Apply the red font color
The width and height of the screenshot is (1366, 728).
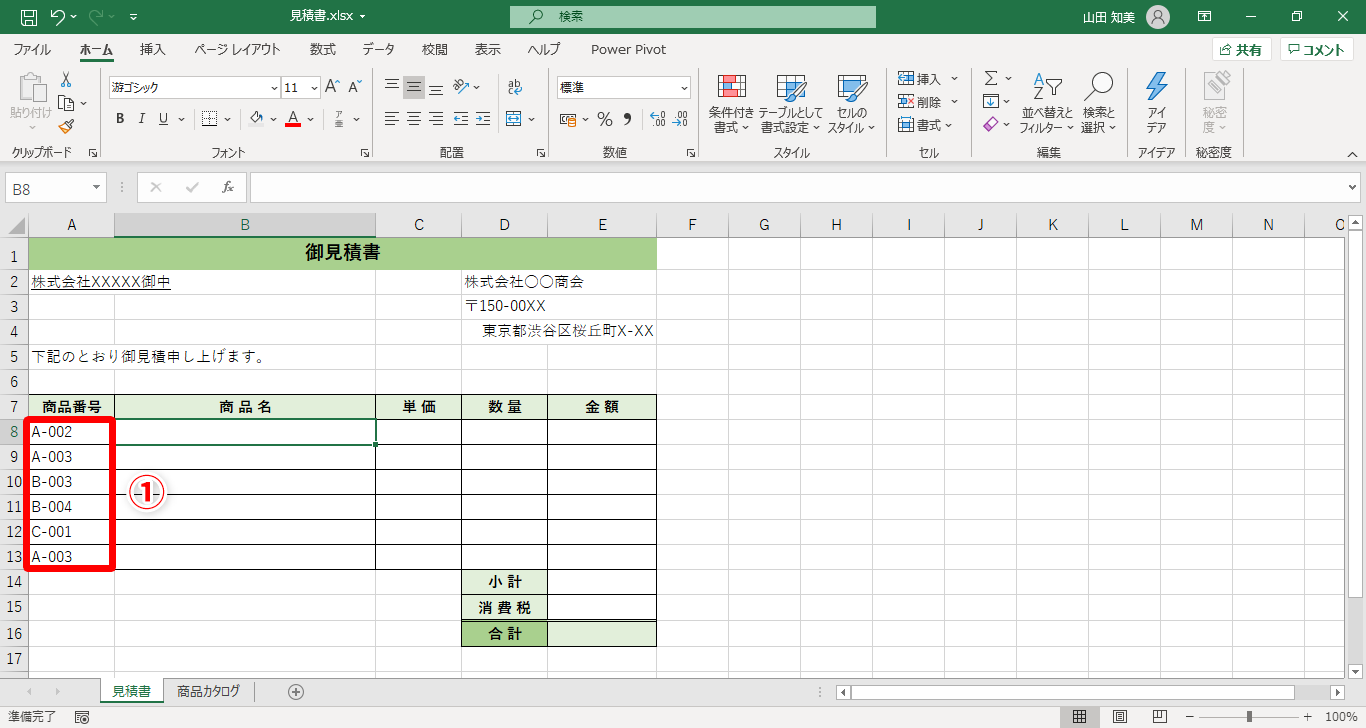(x=293, y=119)
